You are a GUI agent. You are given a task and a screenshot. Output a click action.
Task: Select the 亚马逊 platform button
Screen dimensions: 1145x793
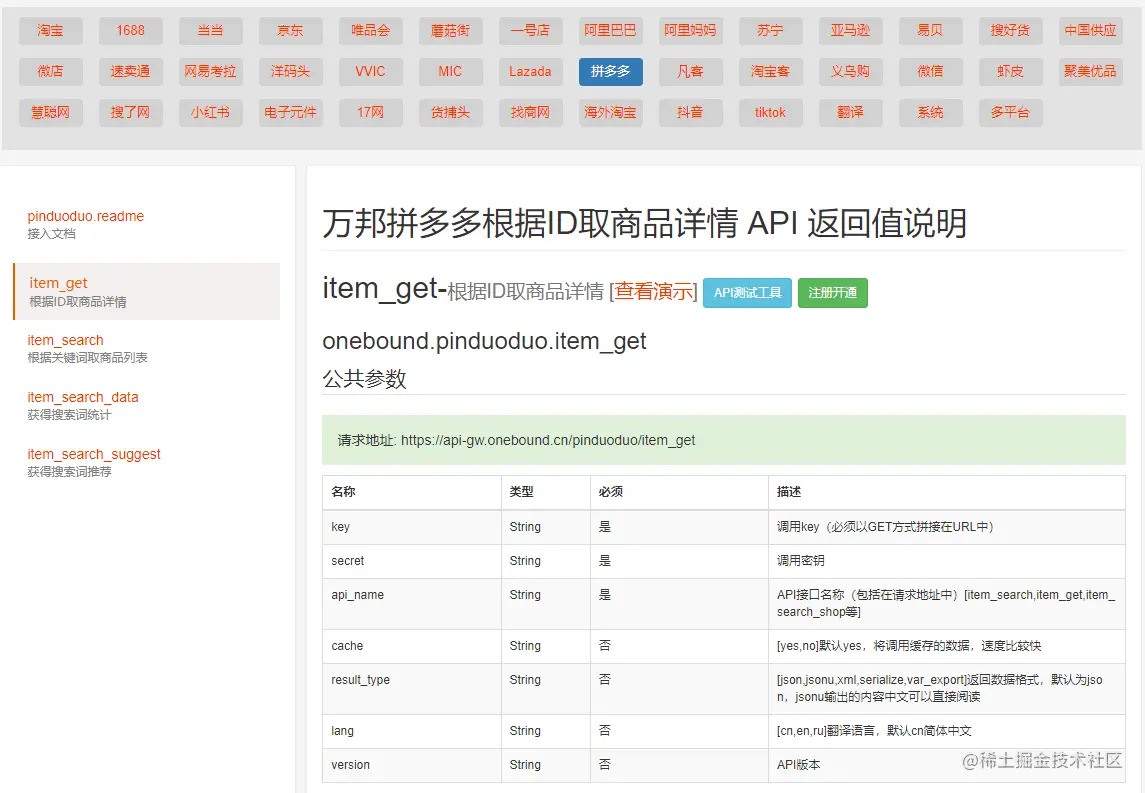click(x=850, y=31)
